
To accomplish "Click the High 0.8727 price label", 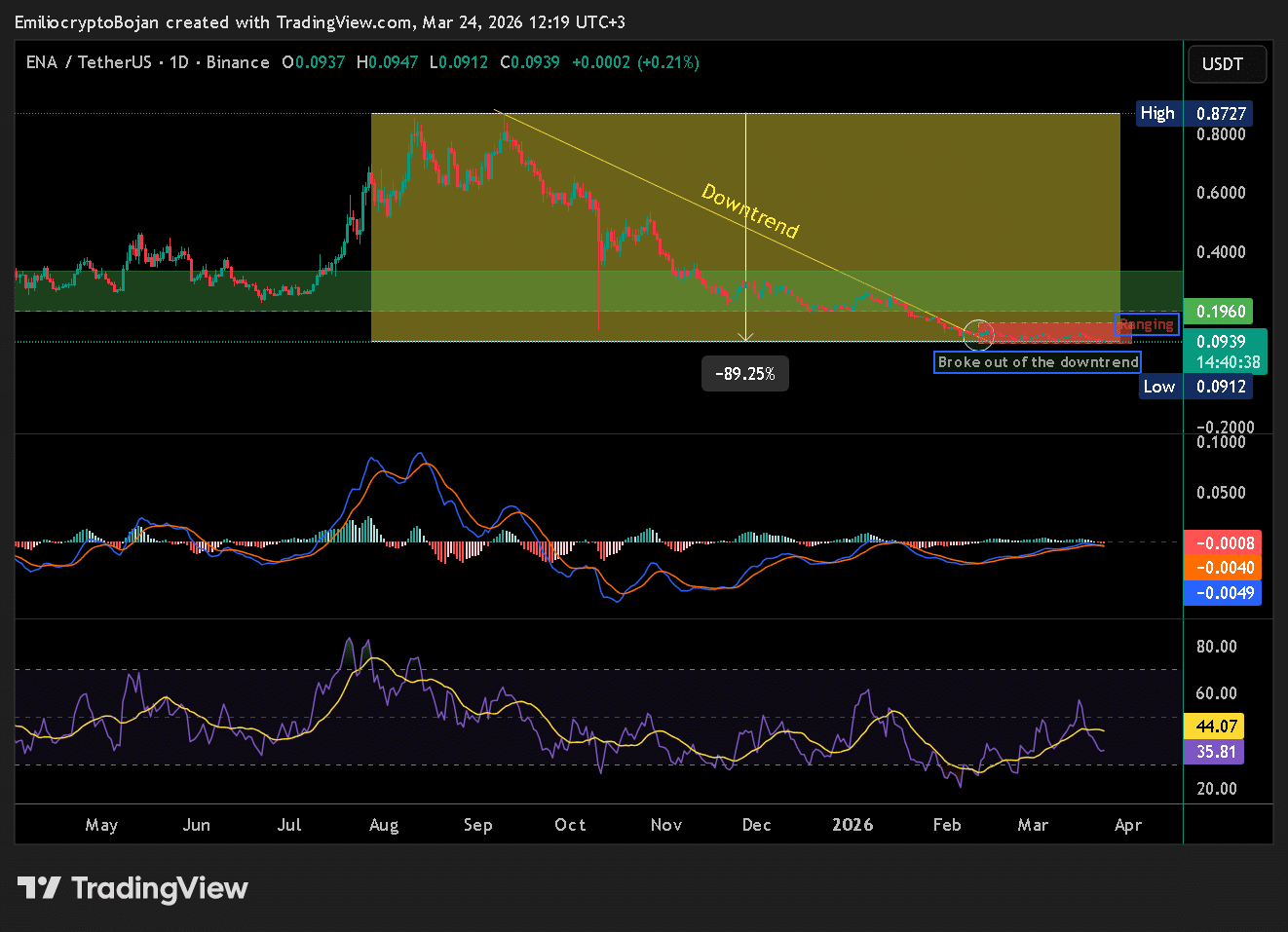I will click(x=1194, y=114).
